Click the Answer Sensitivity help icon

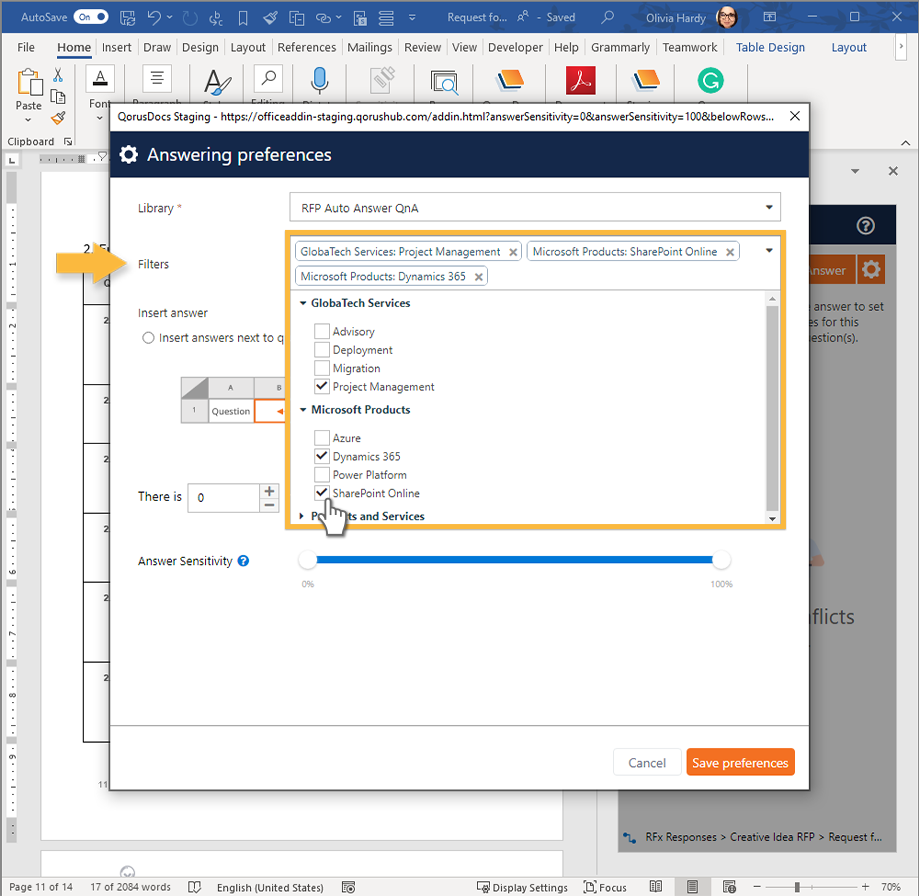tap(243, 561)
